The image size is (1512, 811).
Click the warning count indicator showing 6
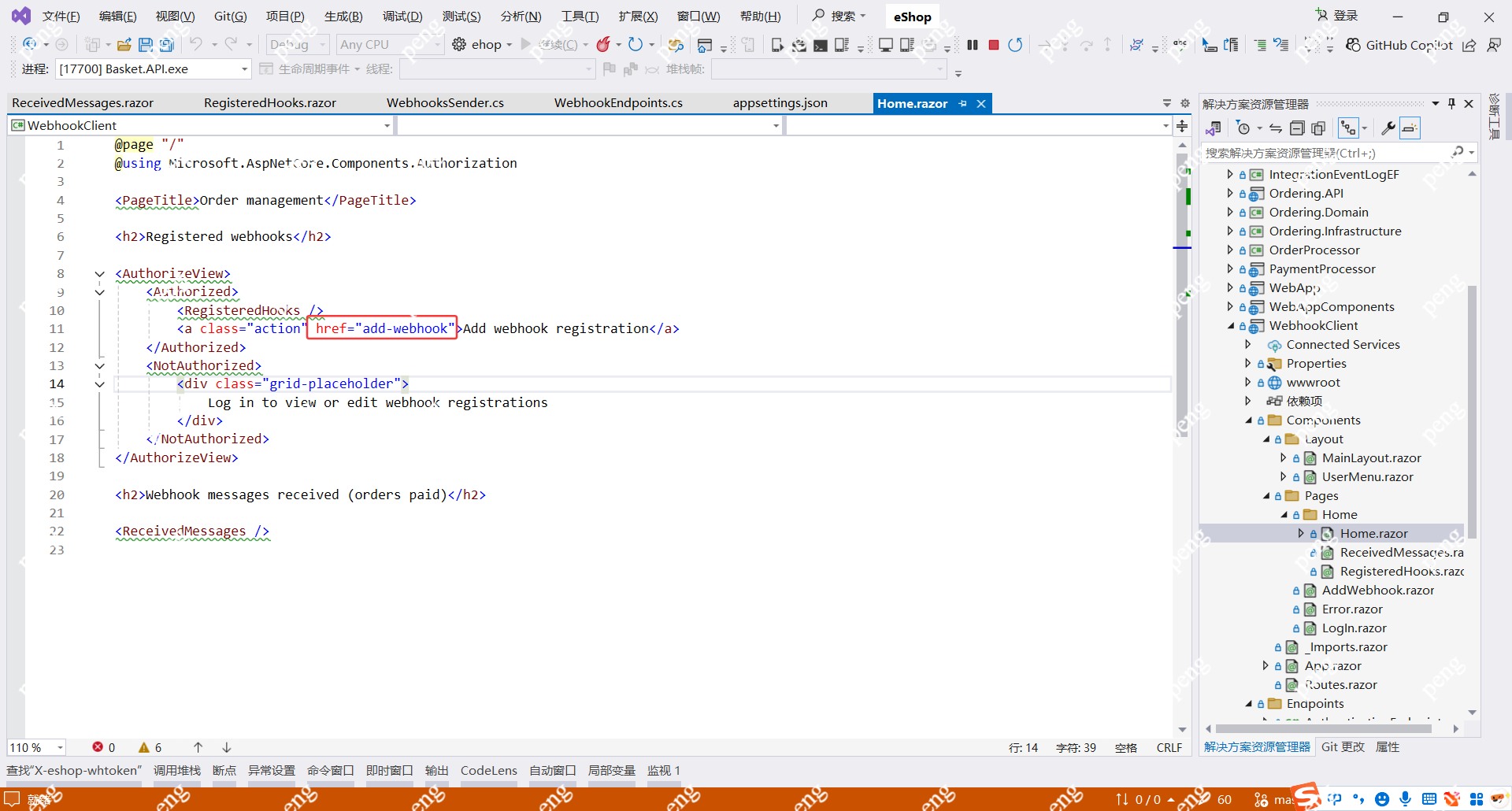150,747
